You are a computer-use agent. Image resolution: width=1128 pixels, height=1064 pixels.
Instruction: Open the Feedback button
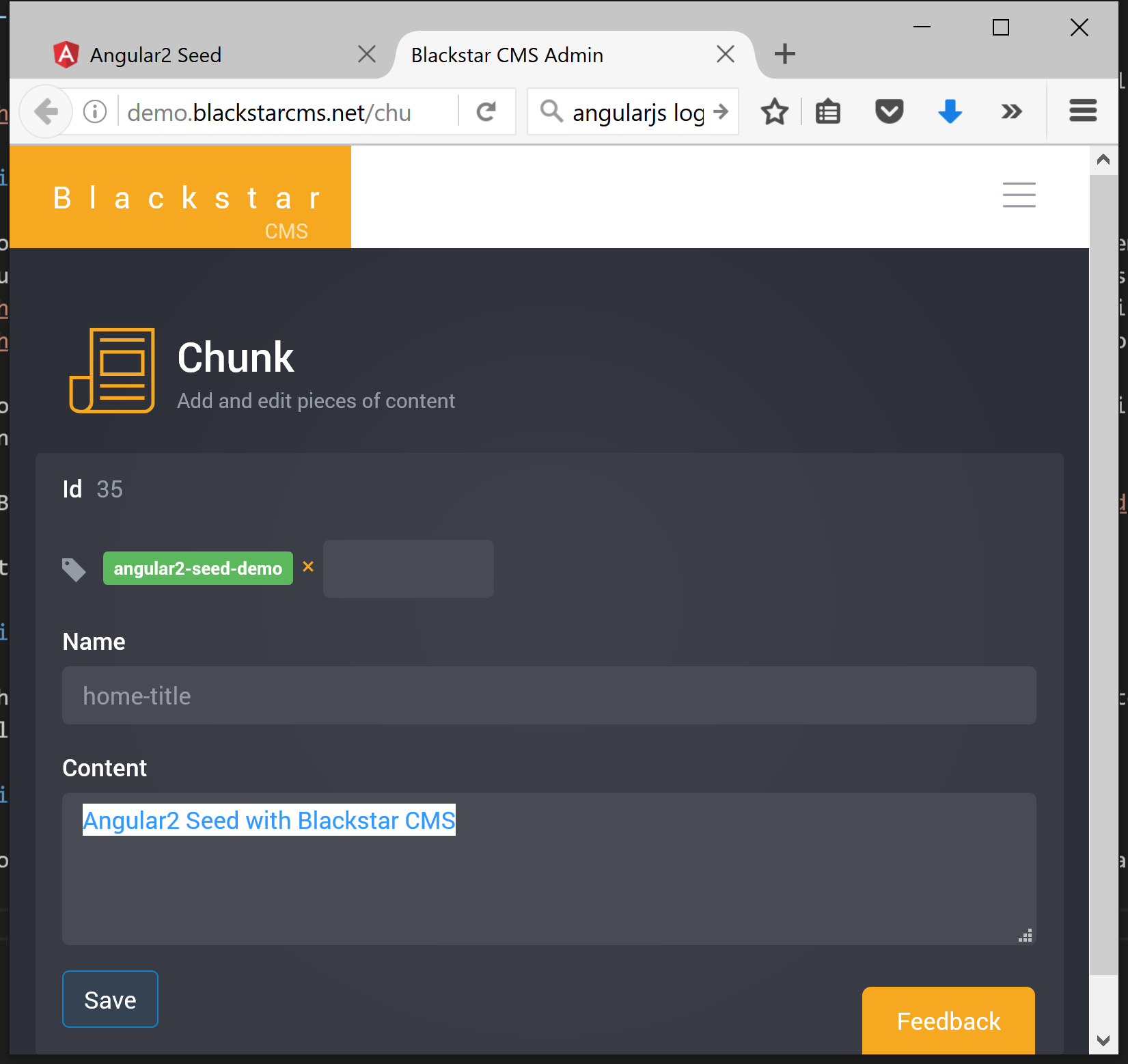pyautogui.click(x=948, y=1020)
